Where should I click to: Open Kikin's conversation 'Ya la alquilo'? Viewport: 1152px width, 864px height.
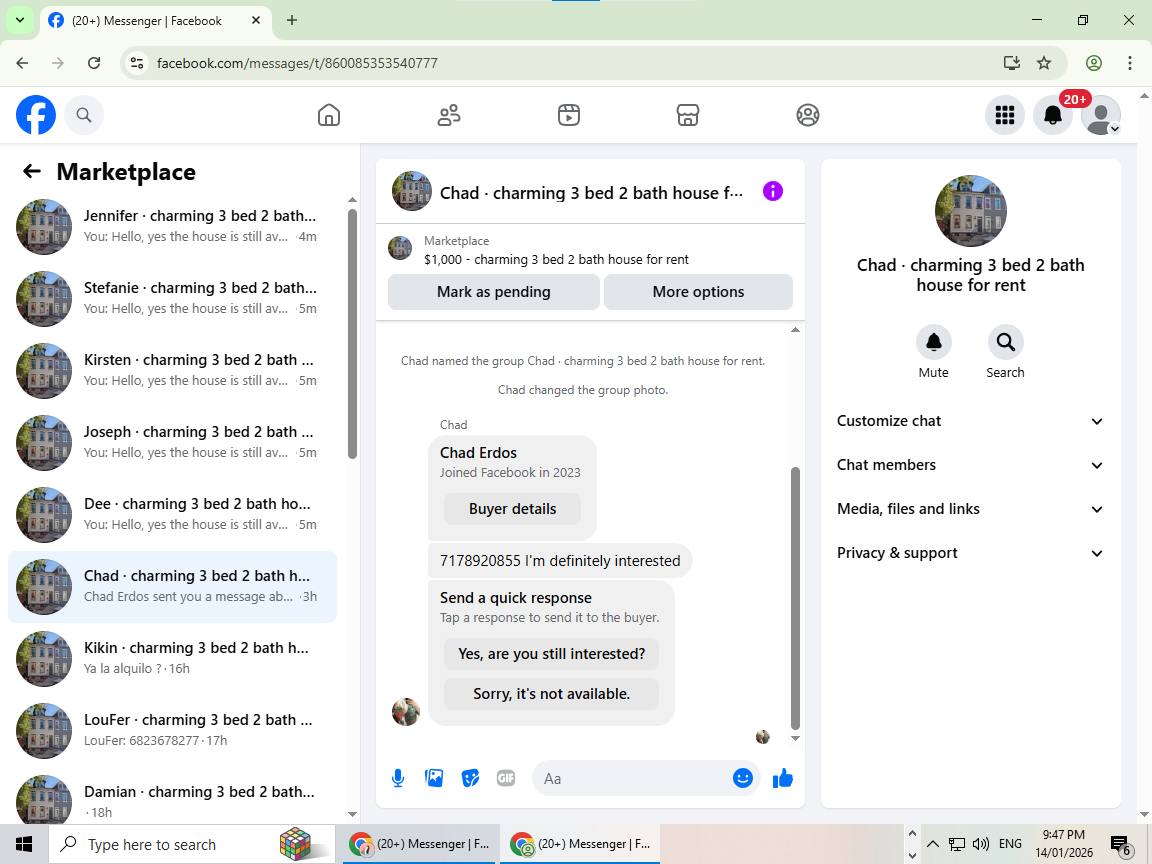(173, 658)
